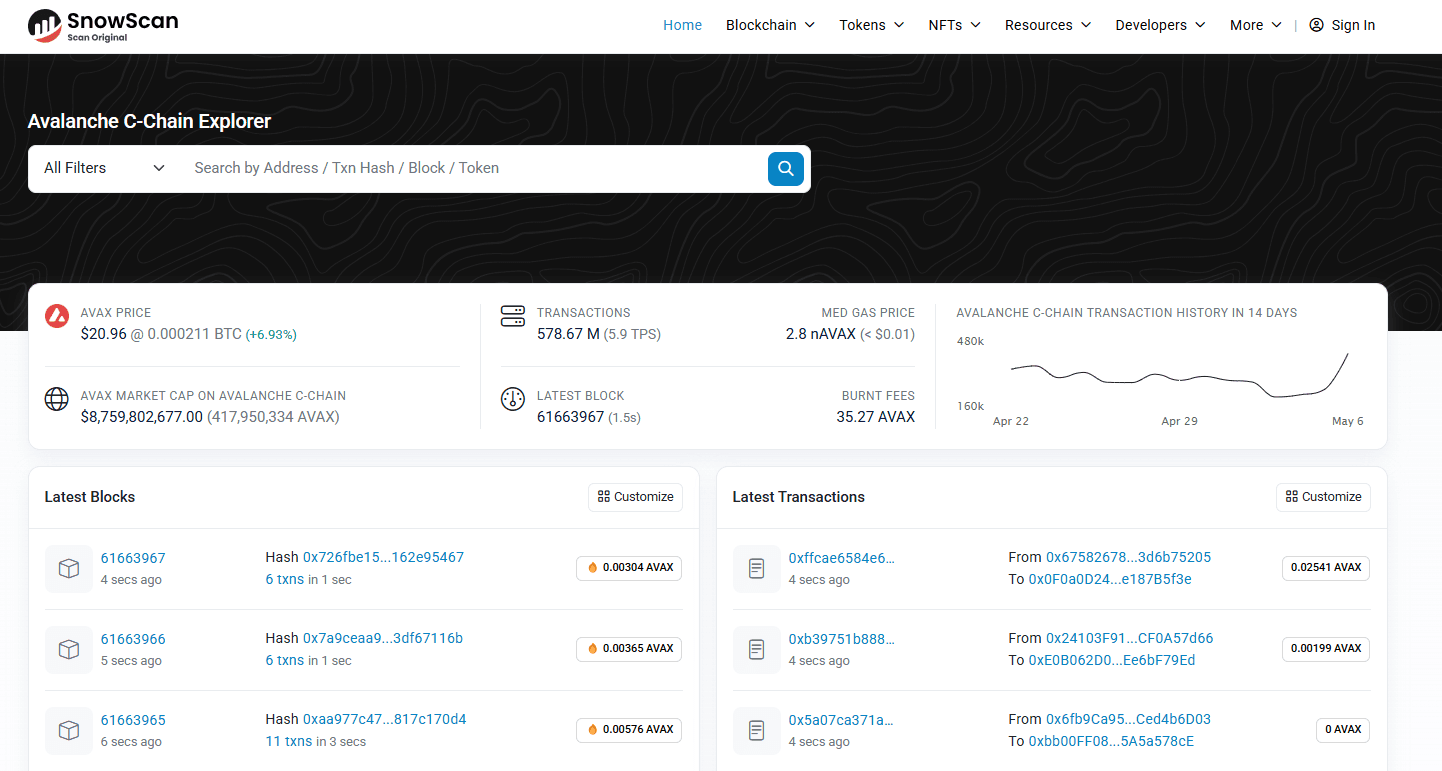
Task: View 6 txns of block 61663966
Action: tap(284, 660)
